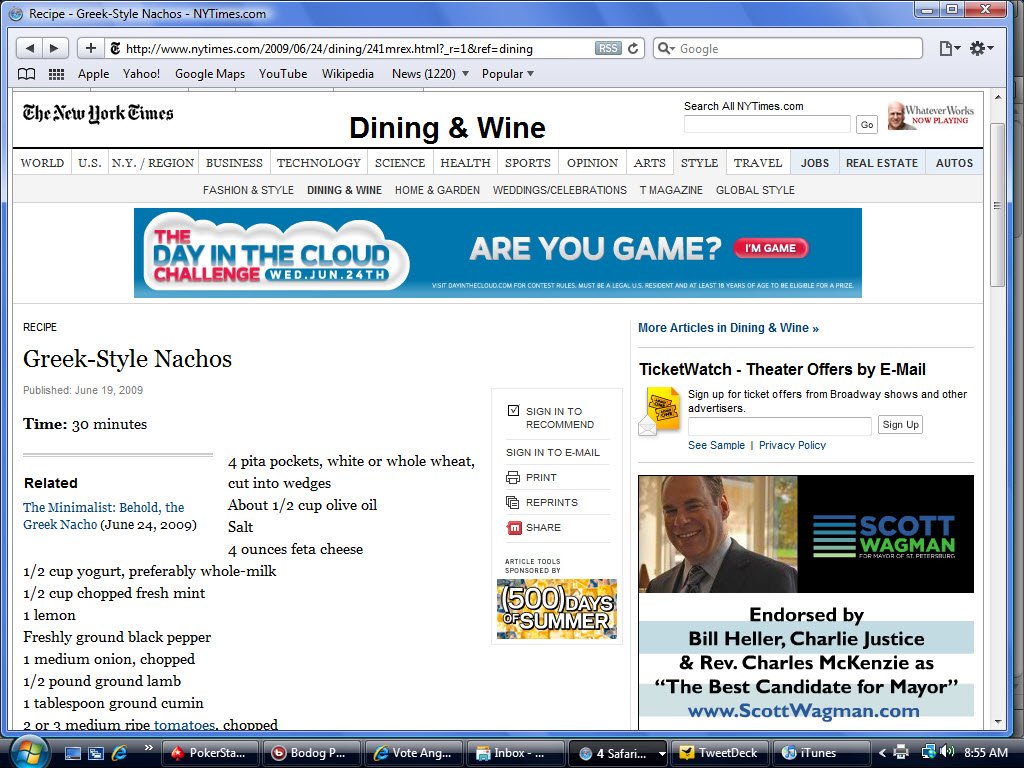The height and width of the screenshot is (768, 1024).
Task: Click SIGN IN TO E-MAIL
Action: pyautogui.click(x=552, y=452)
